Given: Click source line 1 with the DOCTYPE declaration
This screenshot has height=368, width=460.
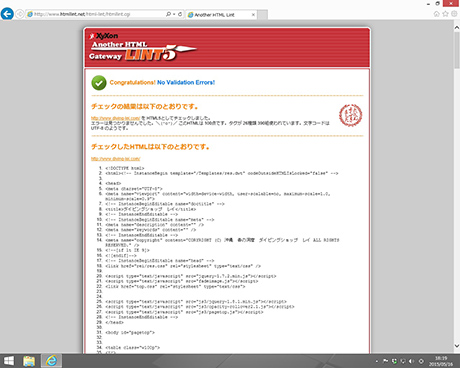Looking at the screenshot, I should (x=125, y=168).
